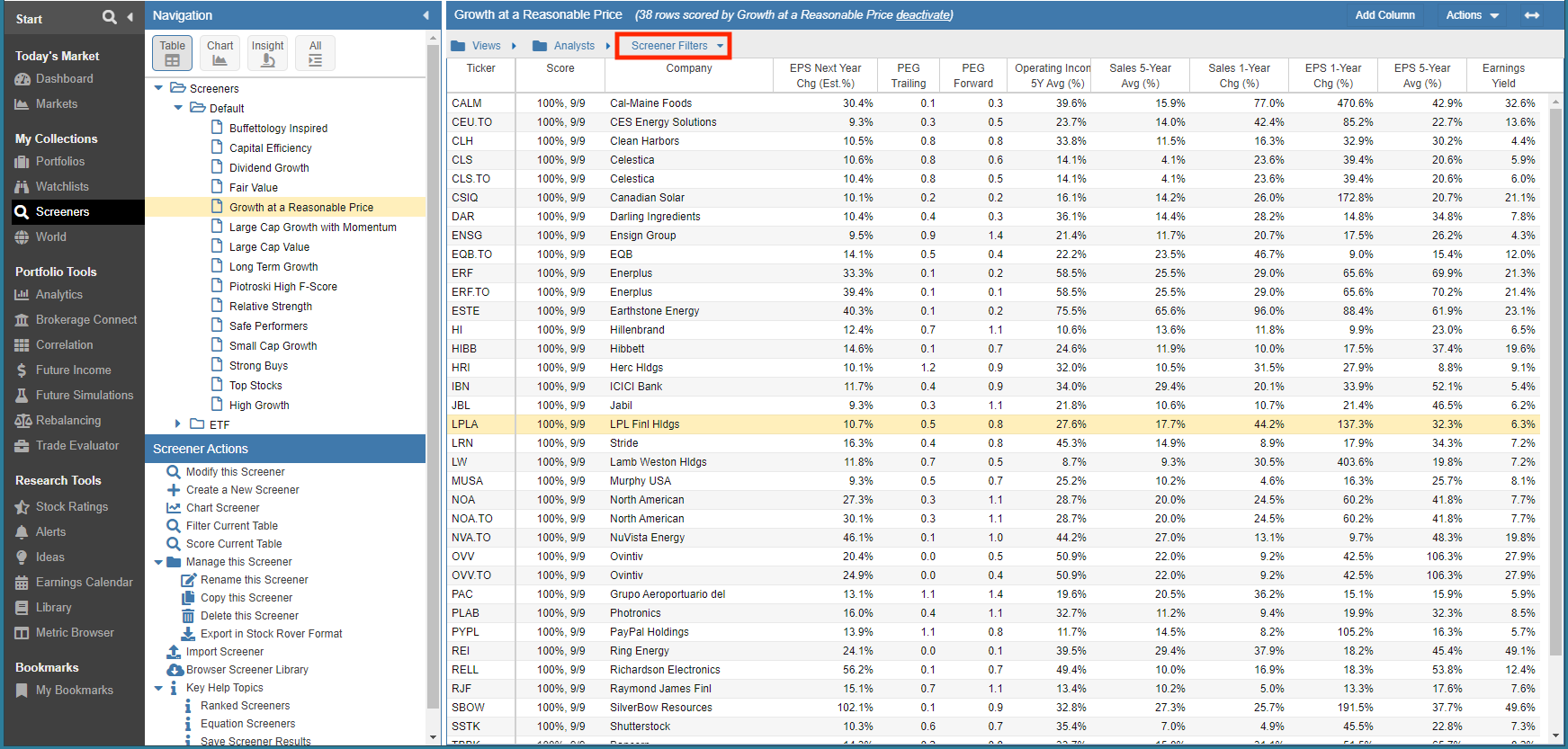
Task: Click the Add Column button
Action: click(1384, 15)
